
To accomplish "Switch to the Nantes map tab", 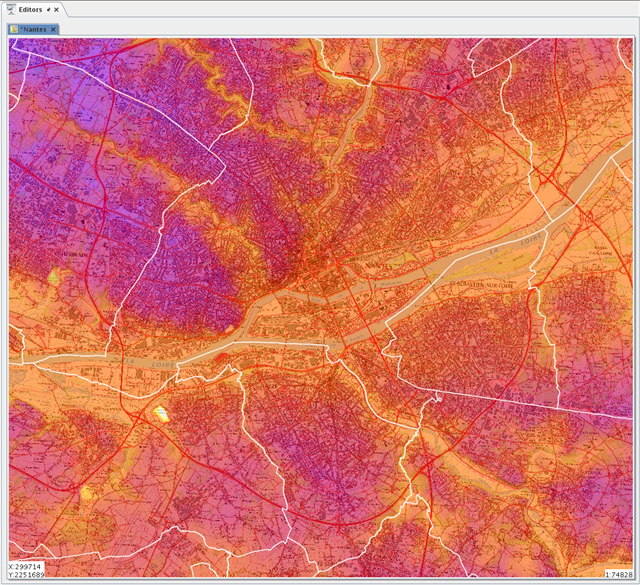I will [x=35, y=29].
